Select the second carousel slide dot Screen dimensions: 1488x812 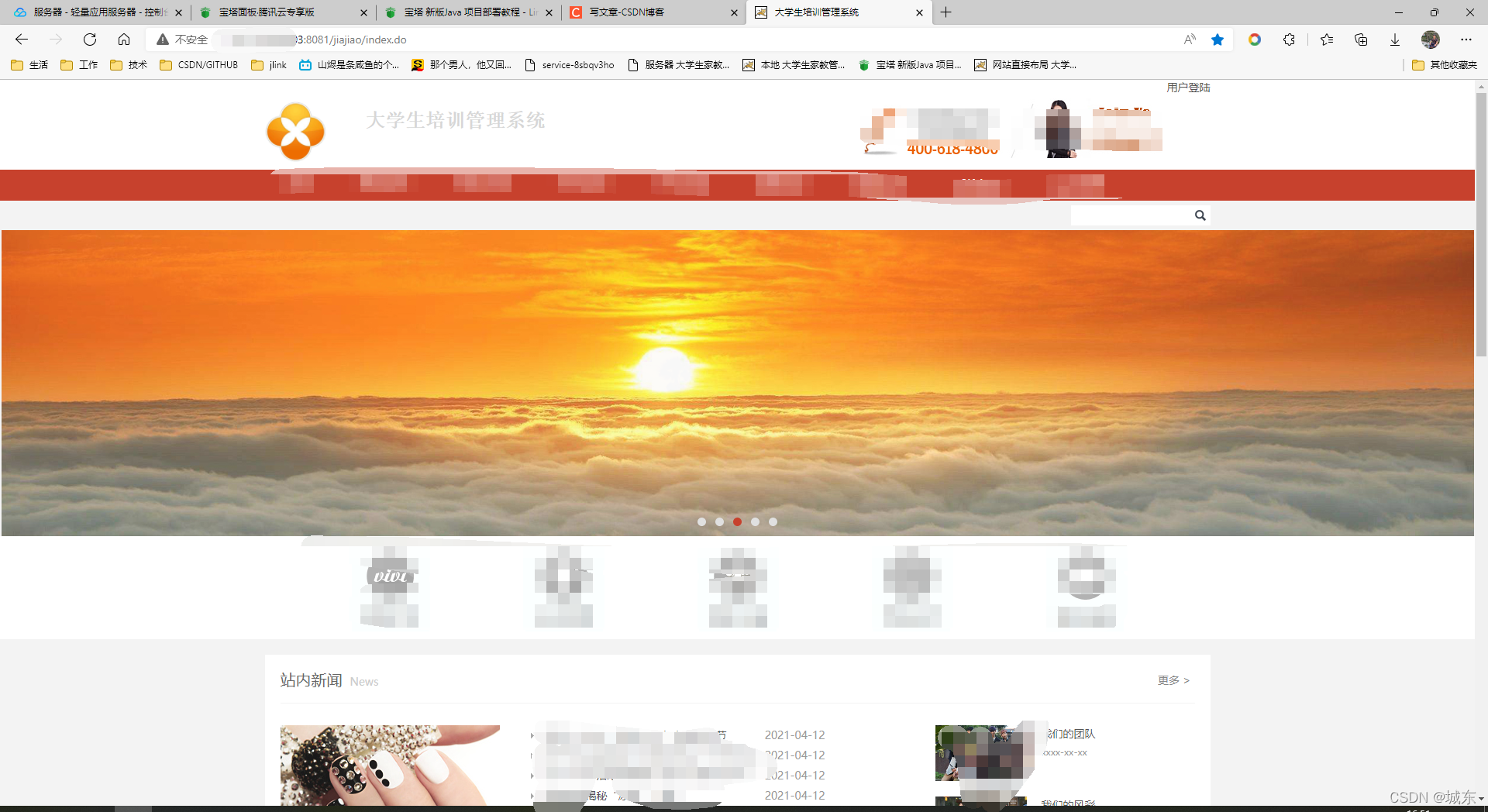click(x=719, y=521)
